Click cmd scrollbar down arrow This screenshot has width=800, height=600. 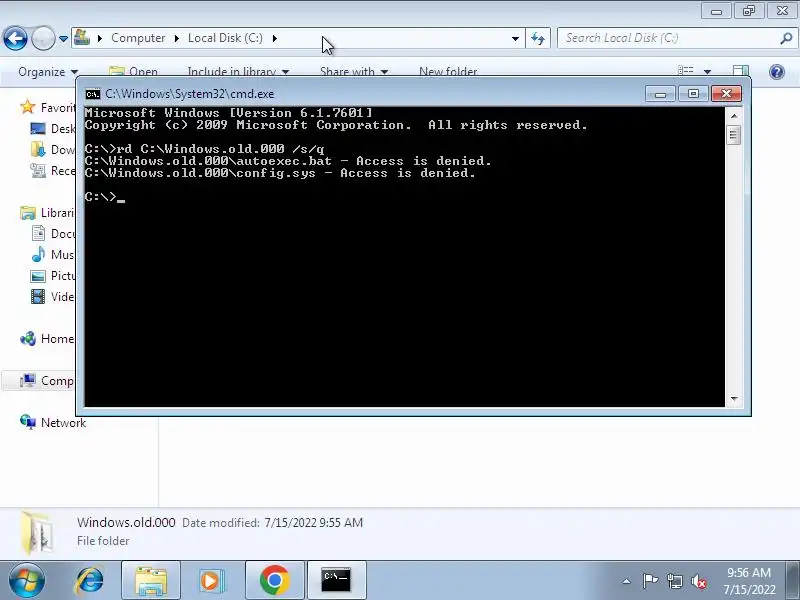pyautogui.click(x=734, y=398)
